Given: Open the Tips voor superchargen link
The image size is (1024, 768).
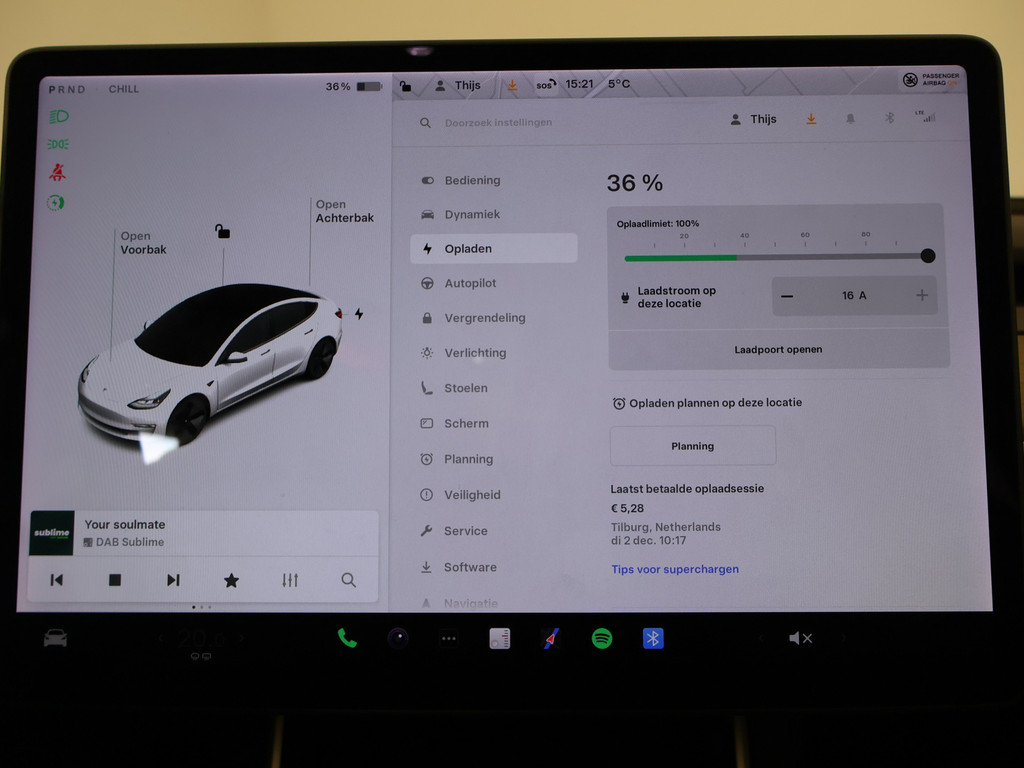Looking at the screenshot, I should (675, 569).
